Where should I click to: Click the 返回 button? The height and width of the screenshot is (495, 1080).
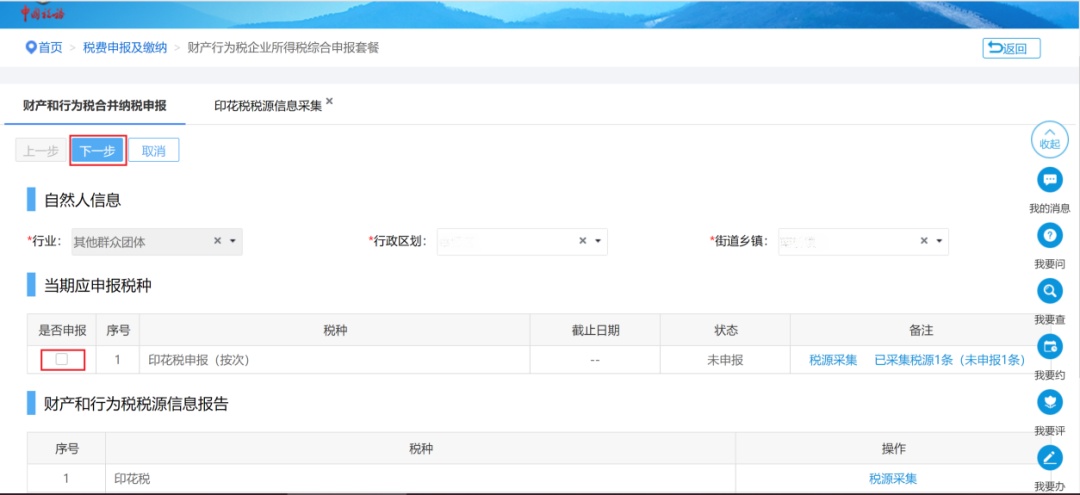point(1011,48)
